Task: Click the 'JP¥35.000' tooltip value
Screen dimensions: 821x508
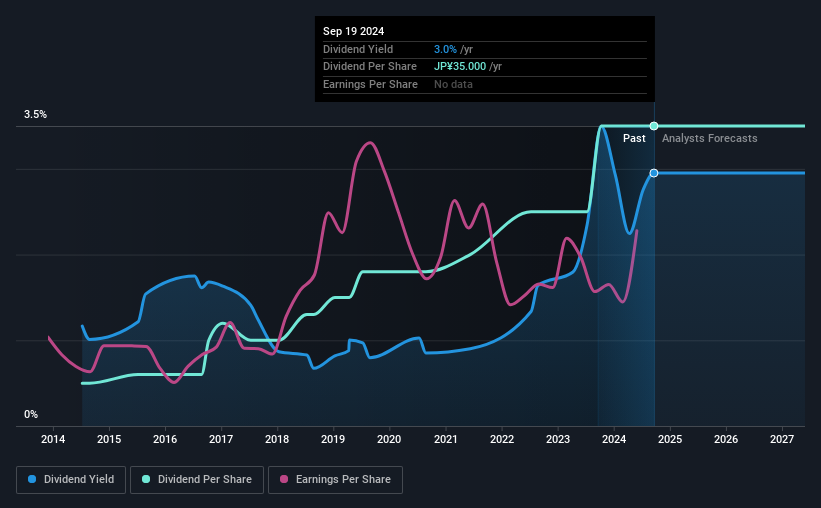Action: click(460, 66)
